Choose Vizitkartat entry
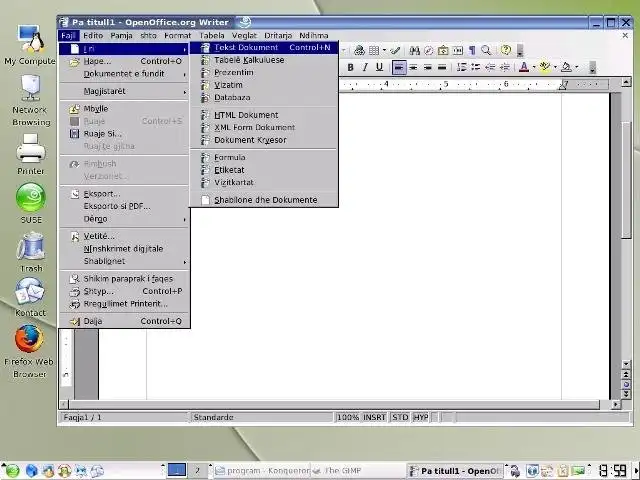The width and height of the screenshot is (640, 480). 264,182
